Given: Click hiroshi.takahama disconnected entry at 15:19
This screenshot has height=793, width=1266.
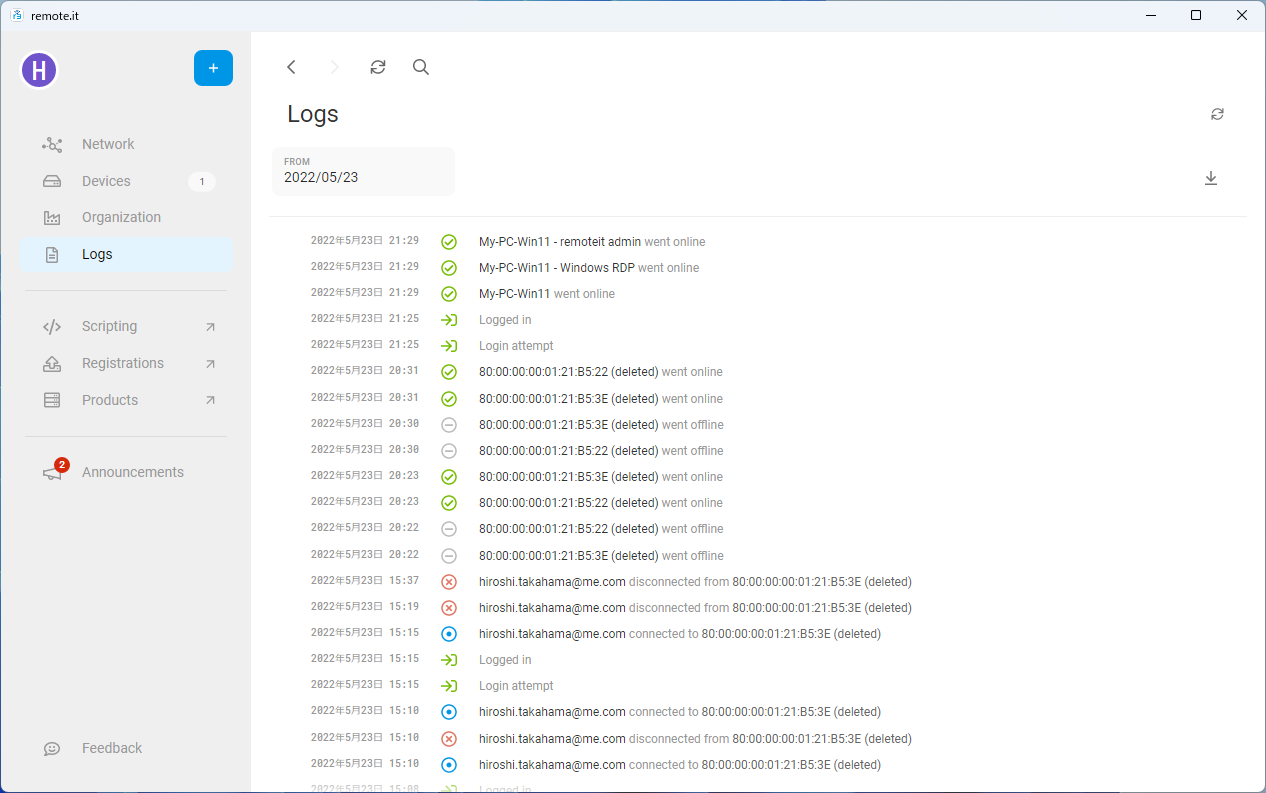Looking at the screenshot, I should pos(695,608).
